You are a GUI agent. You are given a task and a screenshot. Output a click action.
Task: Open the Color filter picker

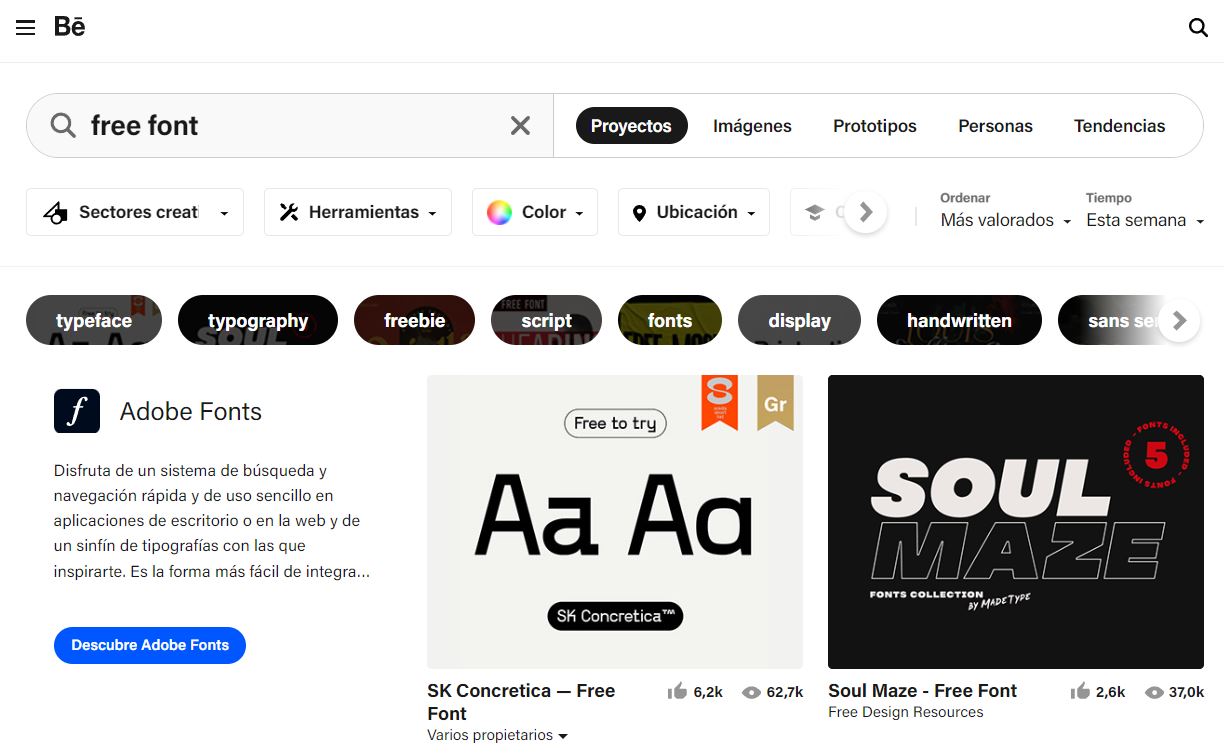click(x=534, y=212)
